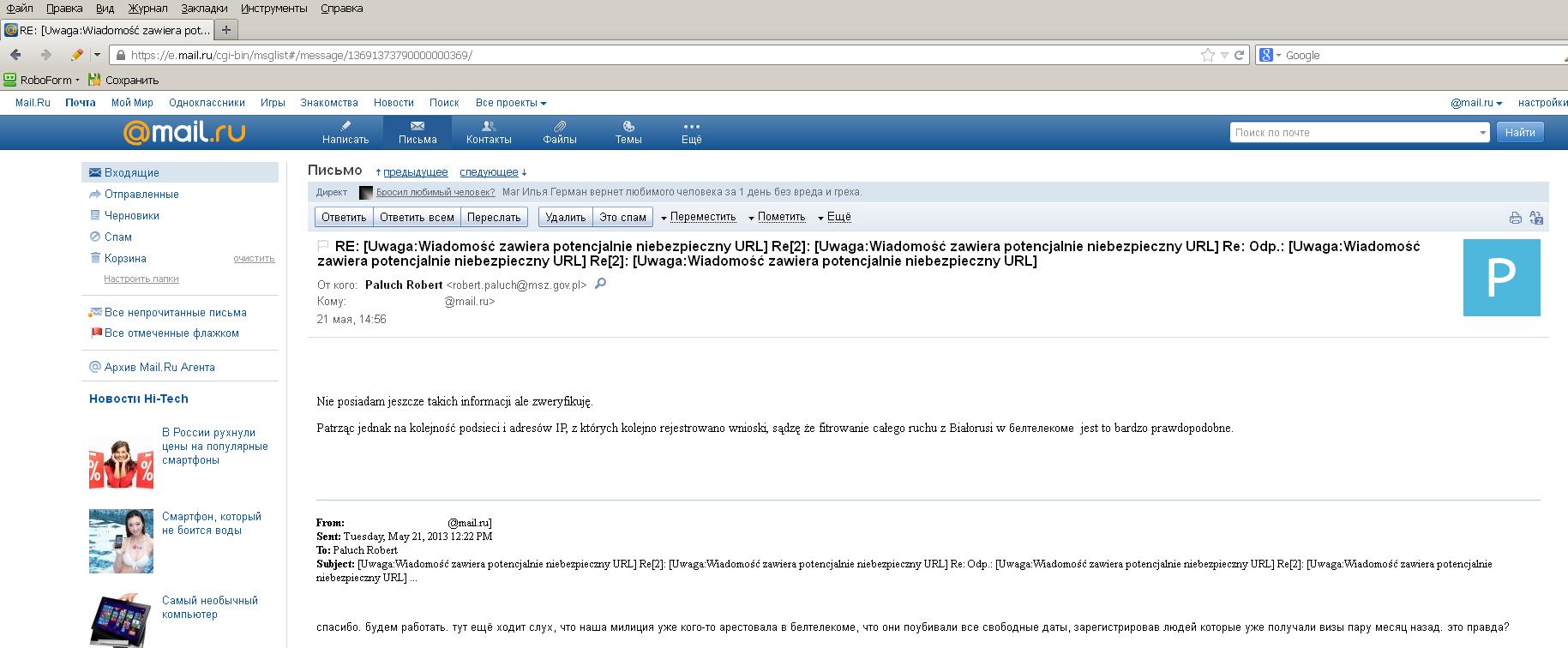Open the Корзина folder
1568x648 pixels.
pyautogui.click(x=125, y=258)
